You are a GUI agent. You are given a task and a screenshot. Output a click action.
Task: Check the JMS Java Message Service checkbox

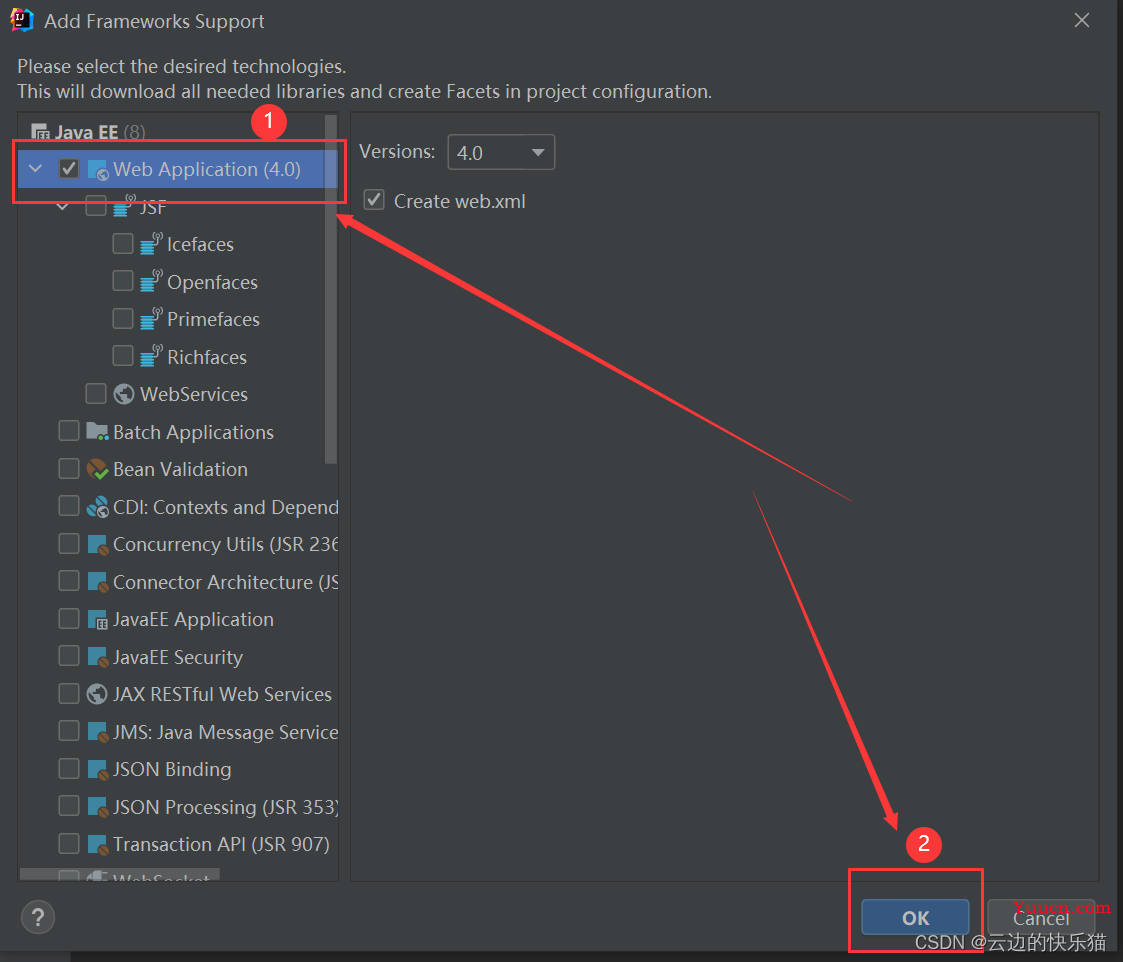point(69,731)
